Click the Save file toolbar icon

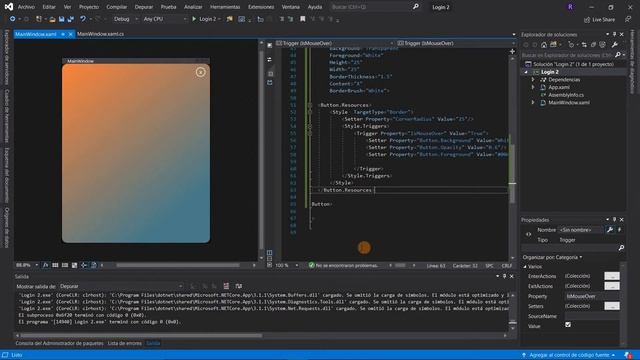click(x=61, y=19)
